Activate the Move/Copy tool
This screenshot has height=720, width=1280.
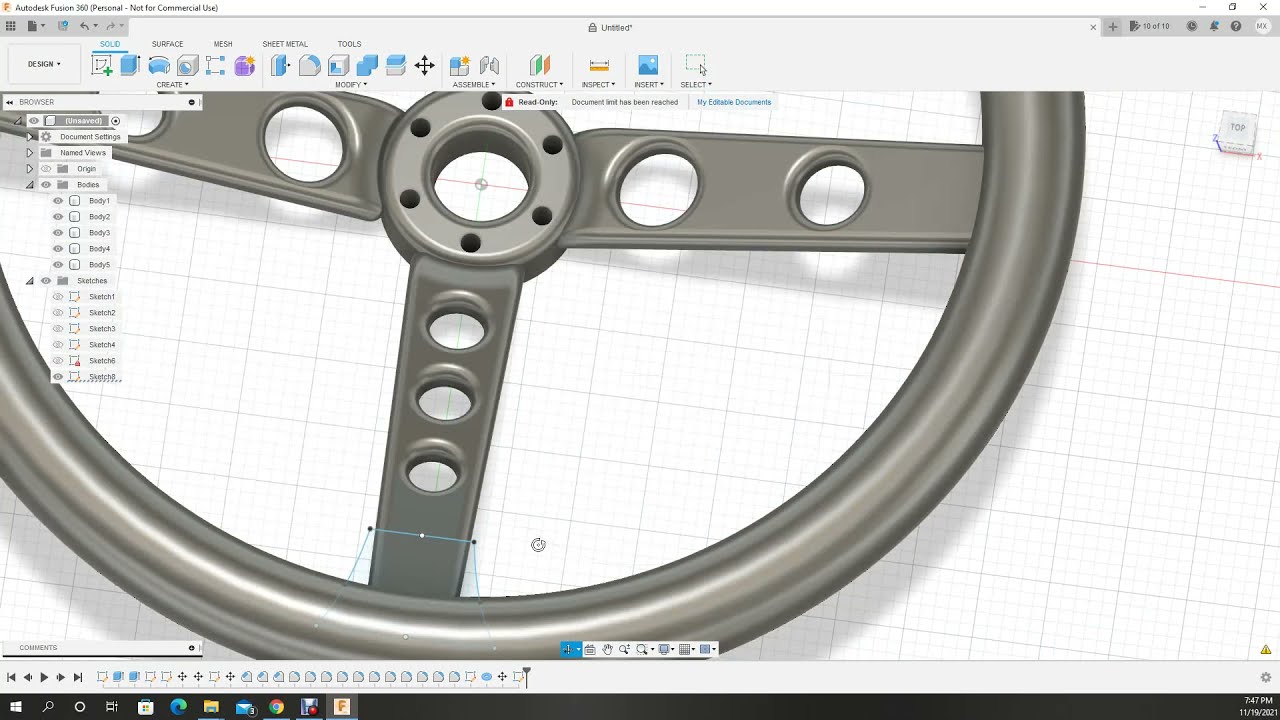(424, 65)
